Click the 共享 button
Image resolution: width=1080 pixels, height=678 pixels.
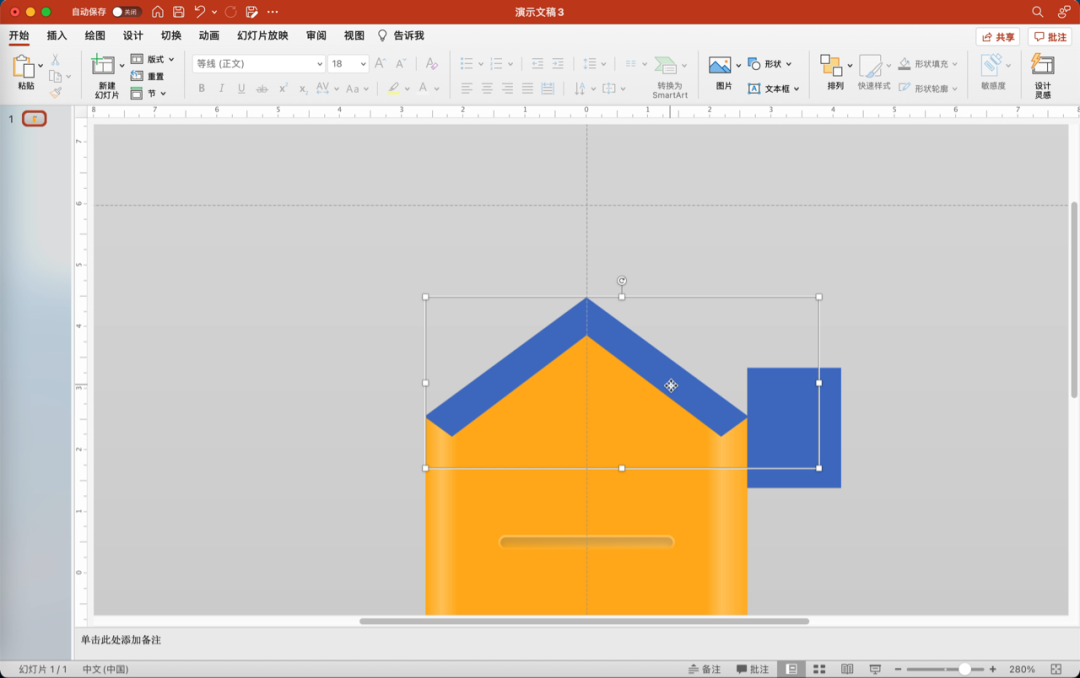click(998, 37)
